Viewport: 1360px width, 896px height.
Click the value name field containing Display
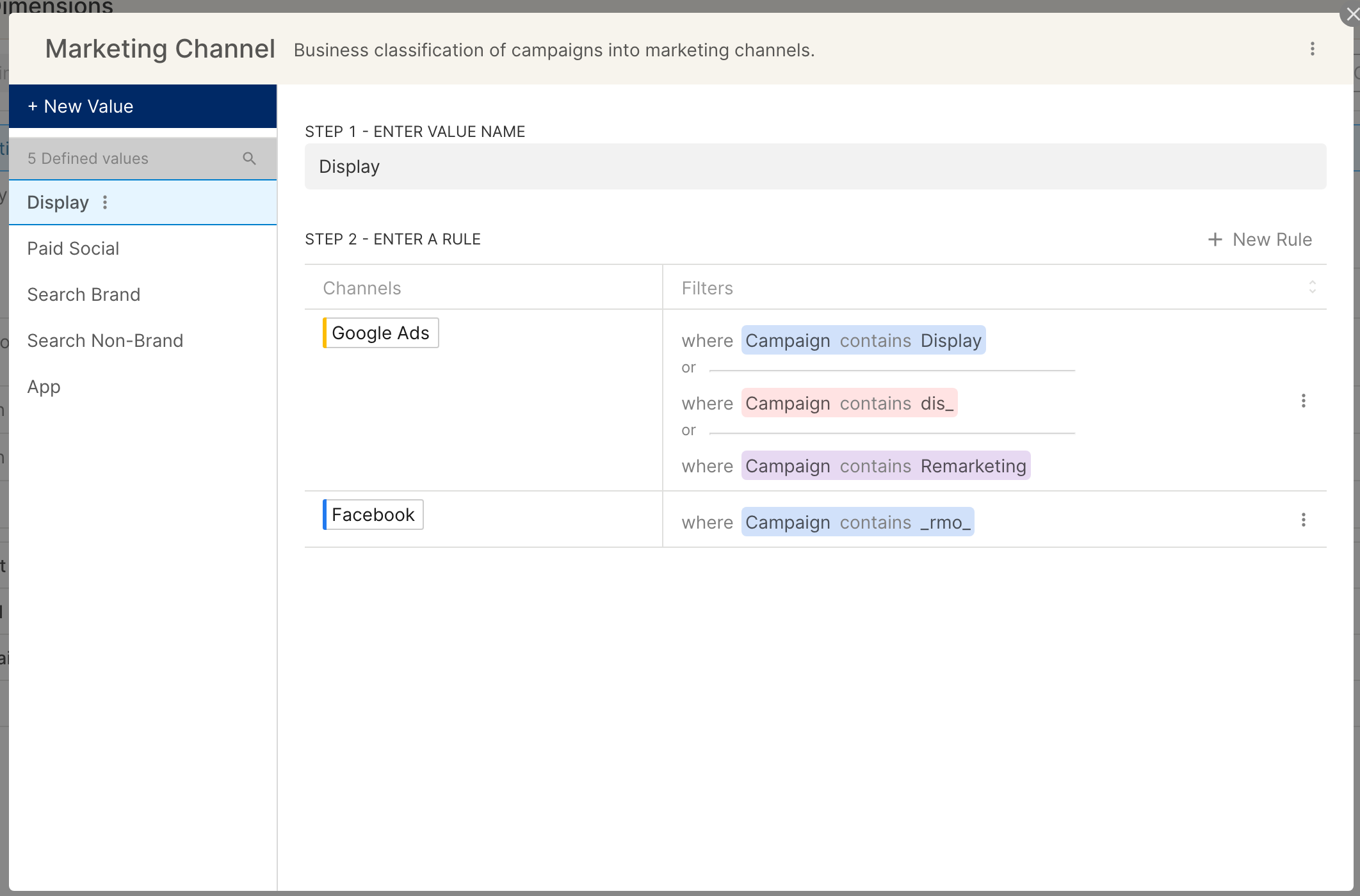pos(815,166)
